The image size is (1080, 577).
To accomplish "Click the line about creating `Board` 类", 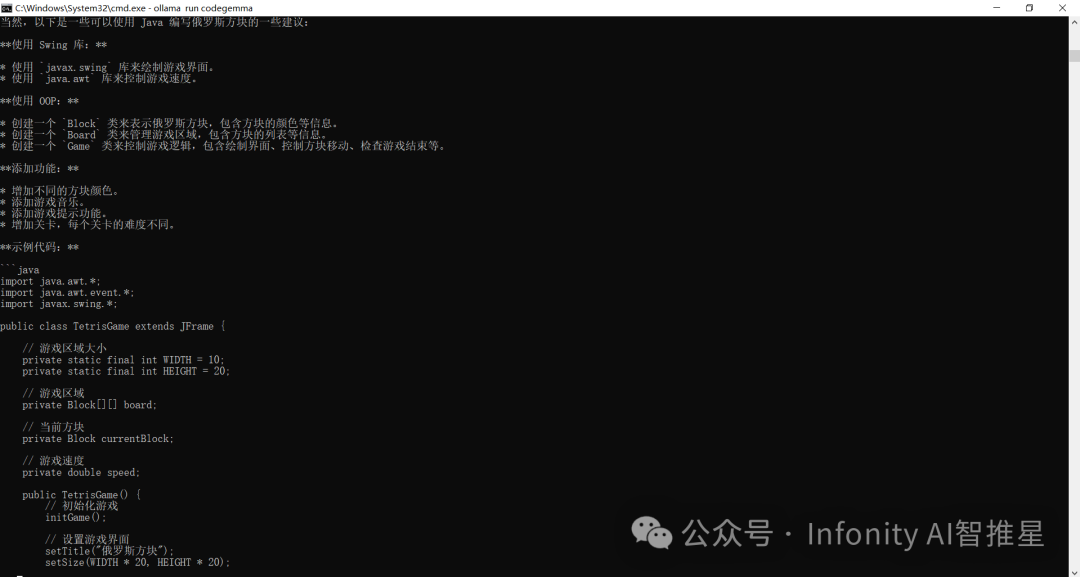I will click(164, 135).
